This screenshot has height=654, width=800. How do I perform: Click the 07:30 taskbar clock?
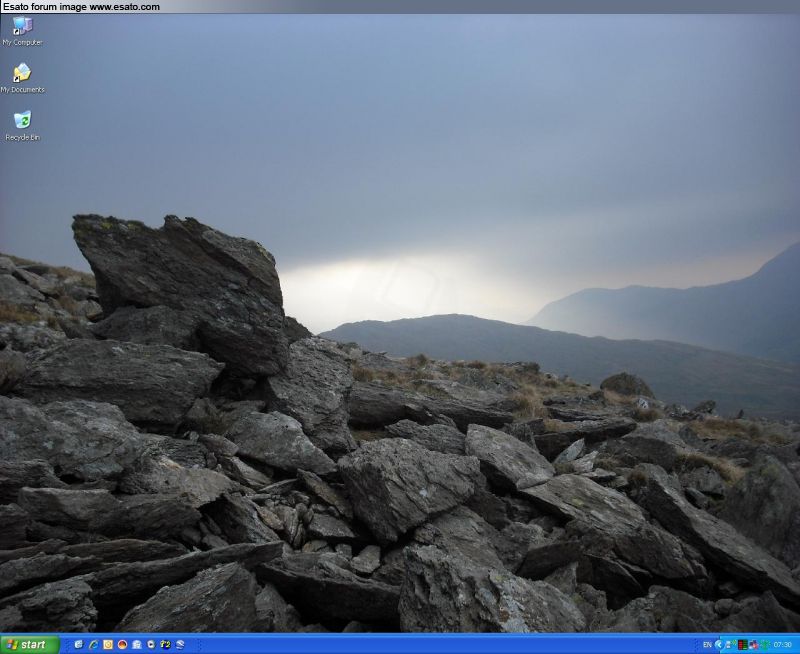783,645
